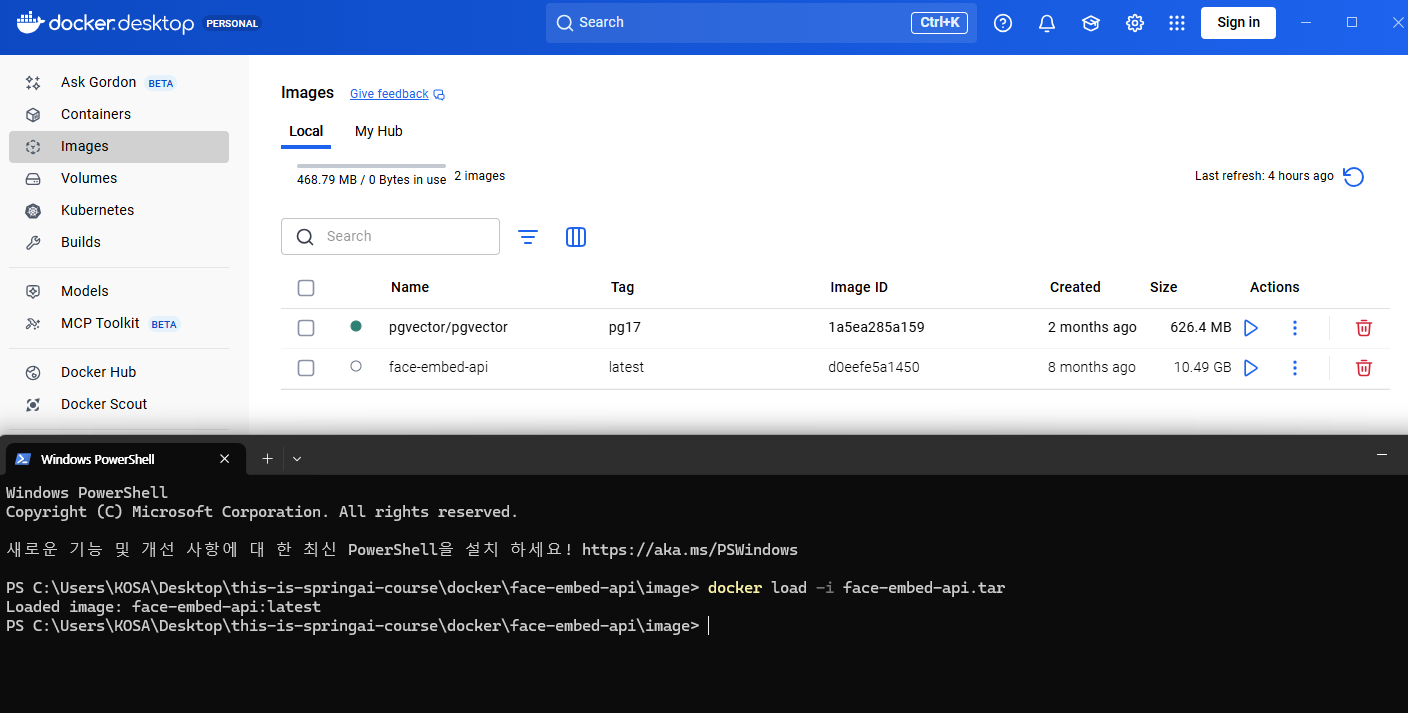Run the pgvector/pgvector image
Viewport: 1408px width, 713px height.
coord(1250,328)
